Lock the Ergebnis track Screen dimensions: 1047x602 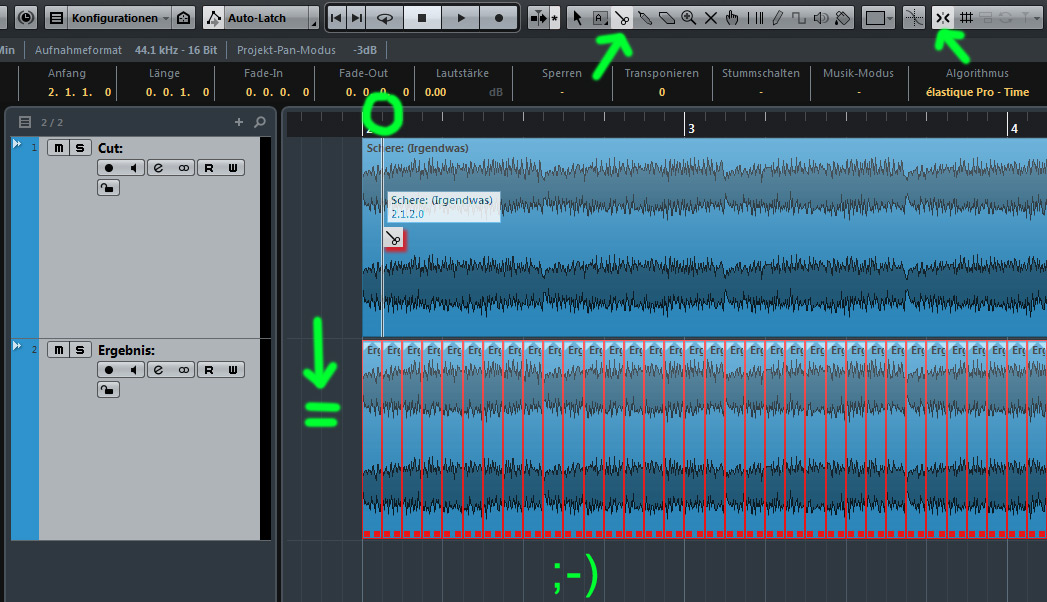click(108, 390)
